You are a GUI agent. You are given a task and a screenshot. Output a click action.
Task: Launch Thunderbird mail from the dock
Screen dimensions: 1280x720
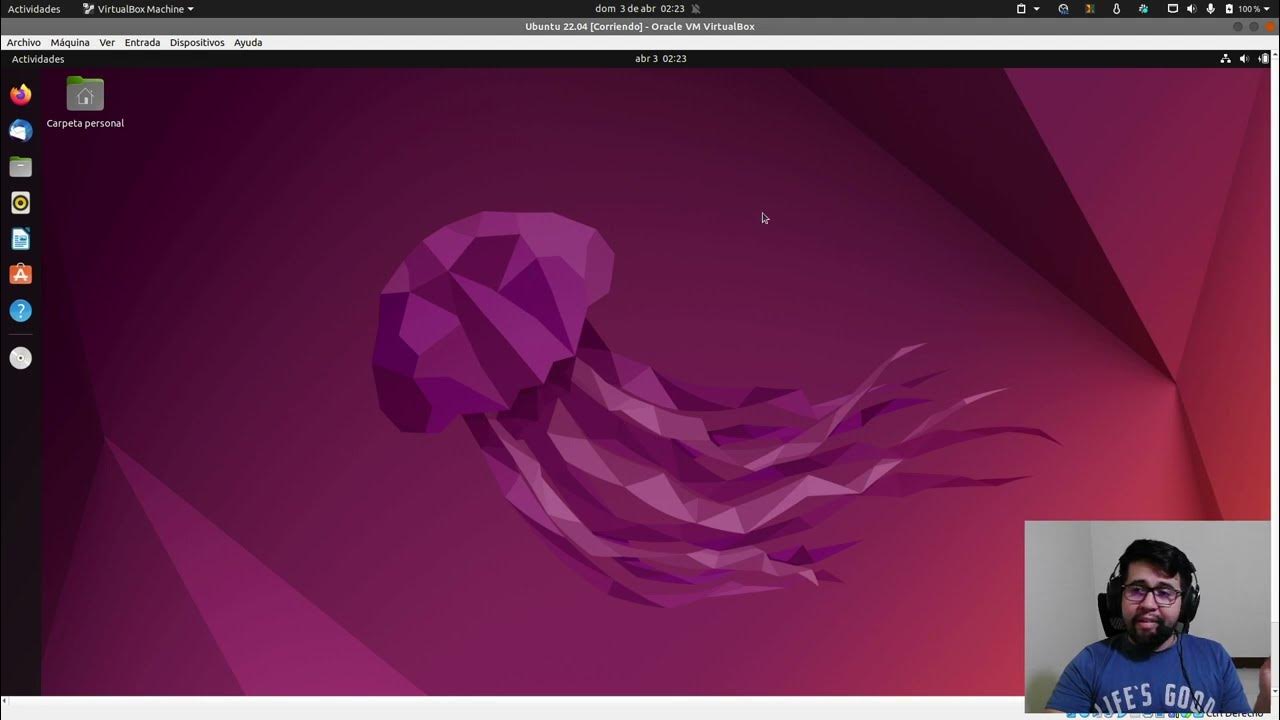tap(21, 131)
